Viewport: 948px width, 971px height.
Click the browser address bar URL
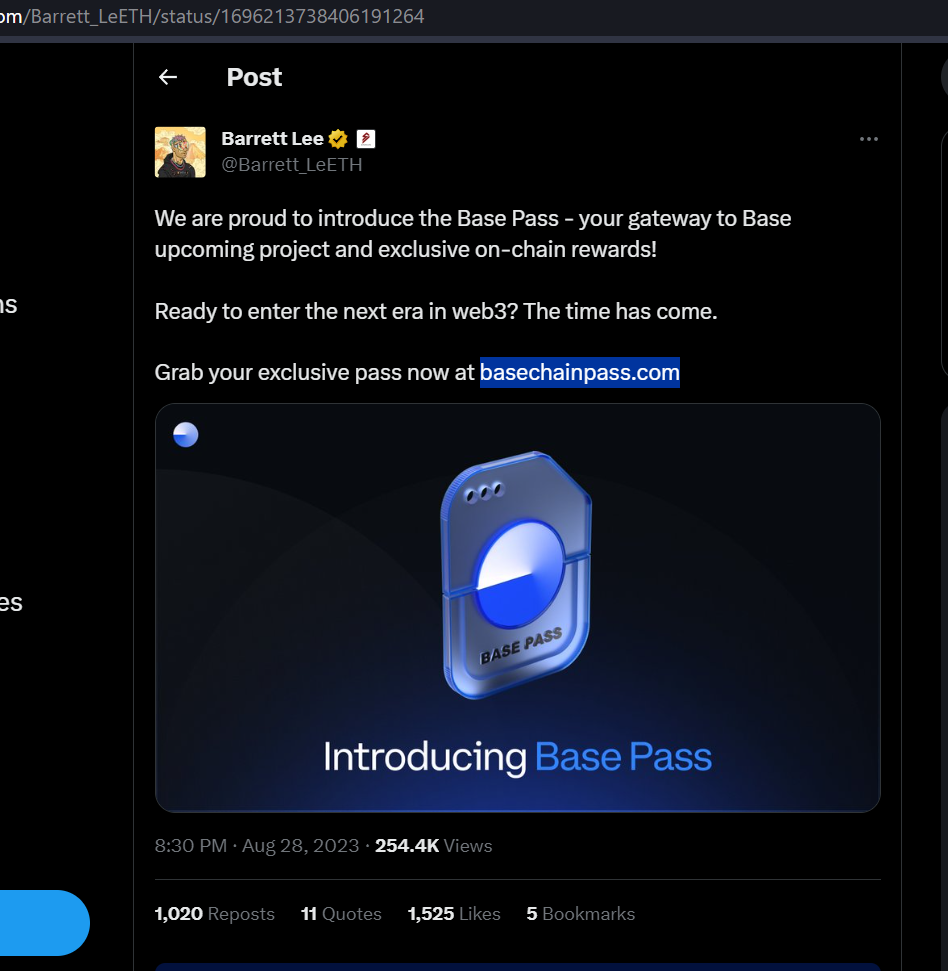click(212, 16)
